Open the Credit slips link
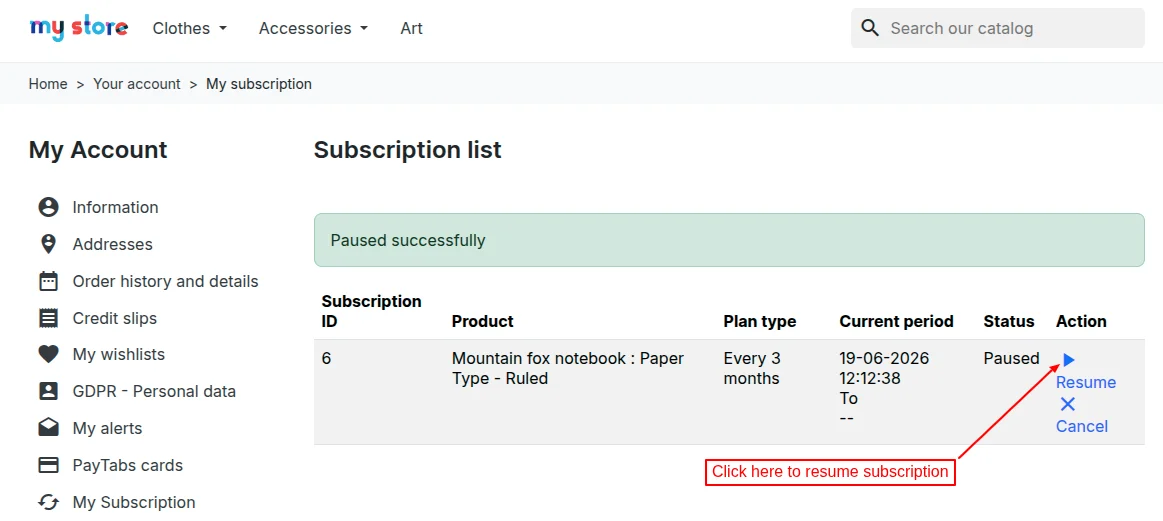Viewport: 1163px width, 521px height. coord(115,318)
